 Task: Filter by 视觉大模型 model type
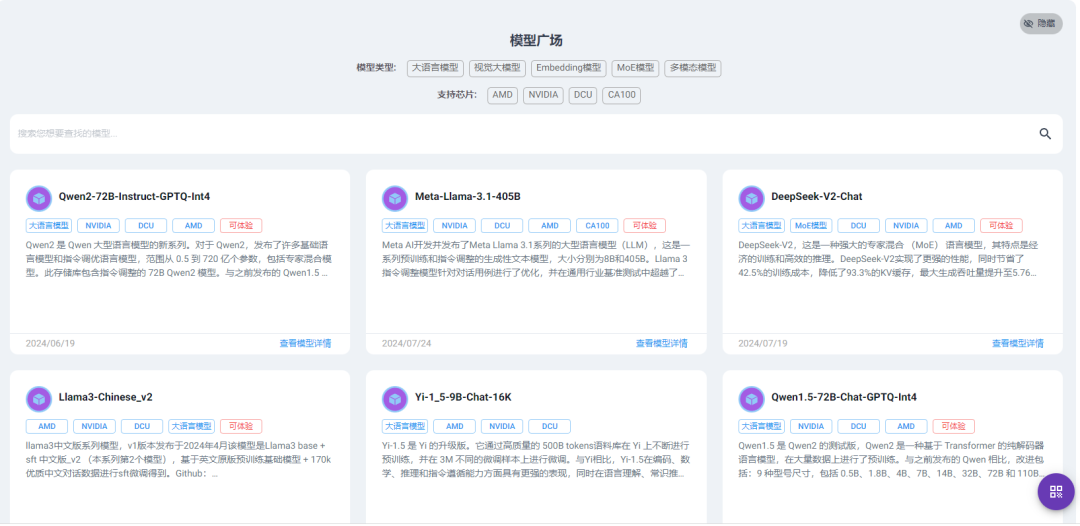[497, 68]
